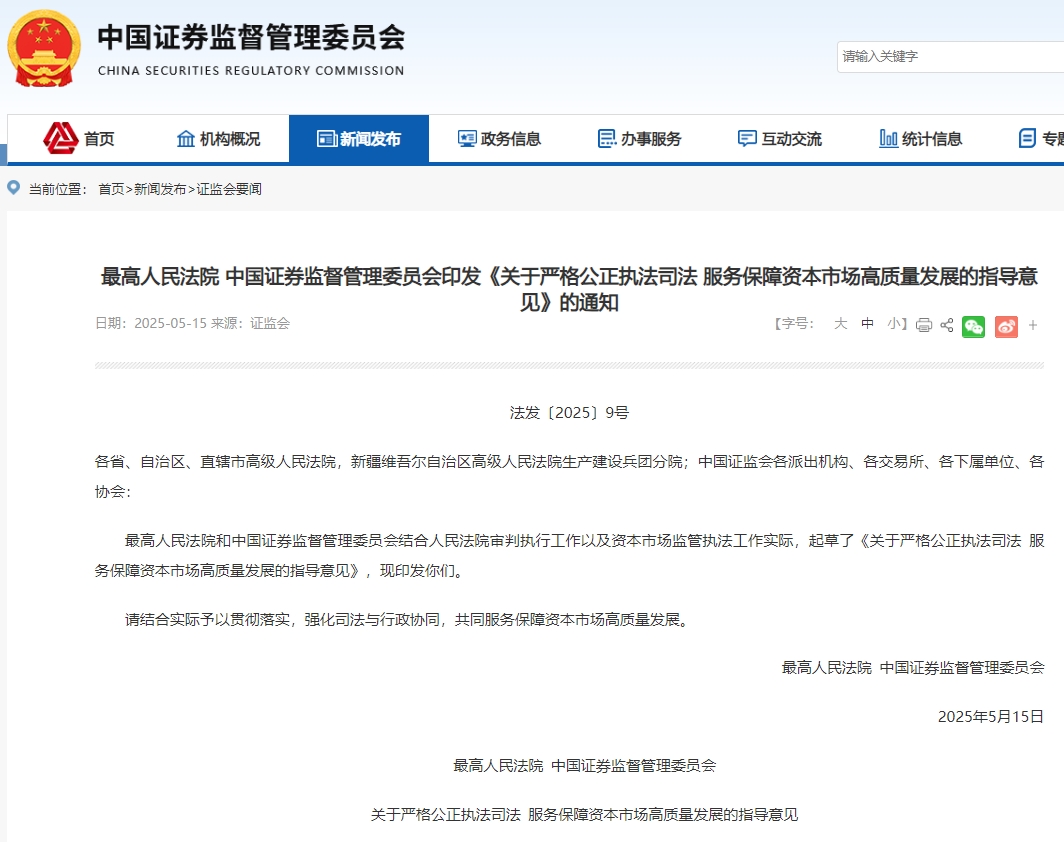Open the 统计信息 navigation tab

pyautogui.click(x=920, y=138)
